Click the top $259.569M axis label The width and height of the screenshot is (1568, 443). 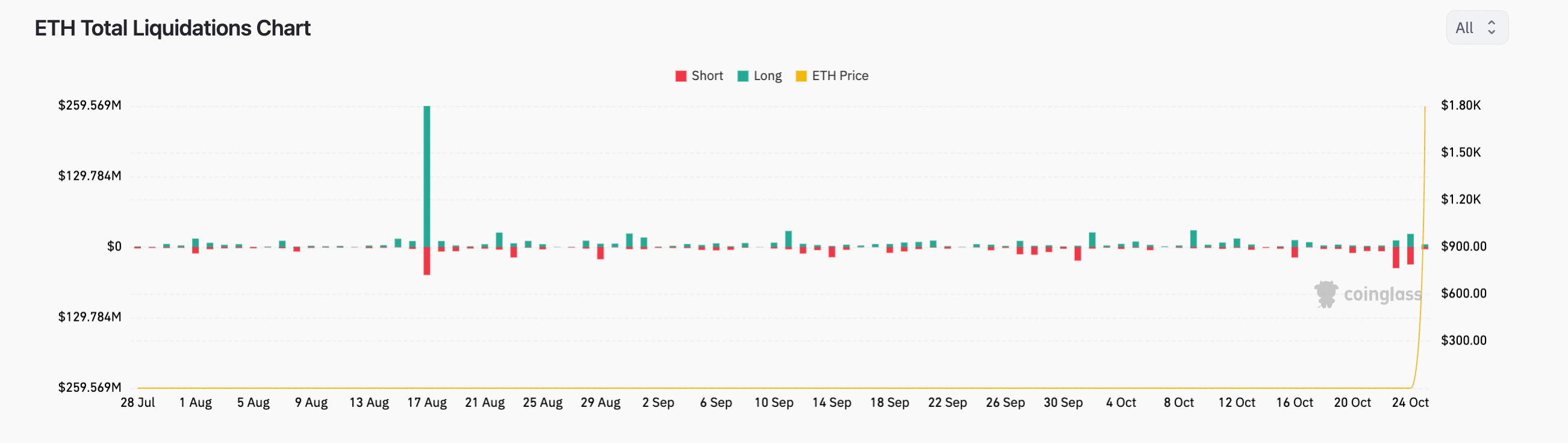90,105
